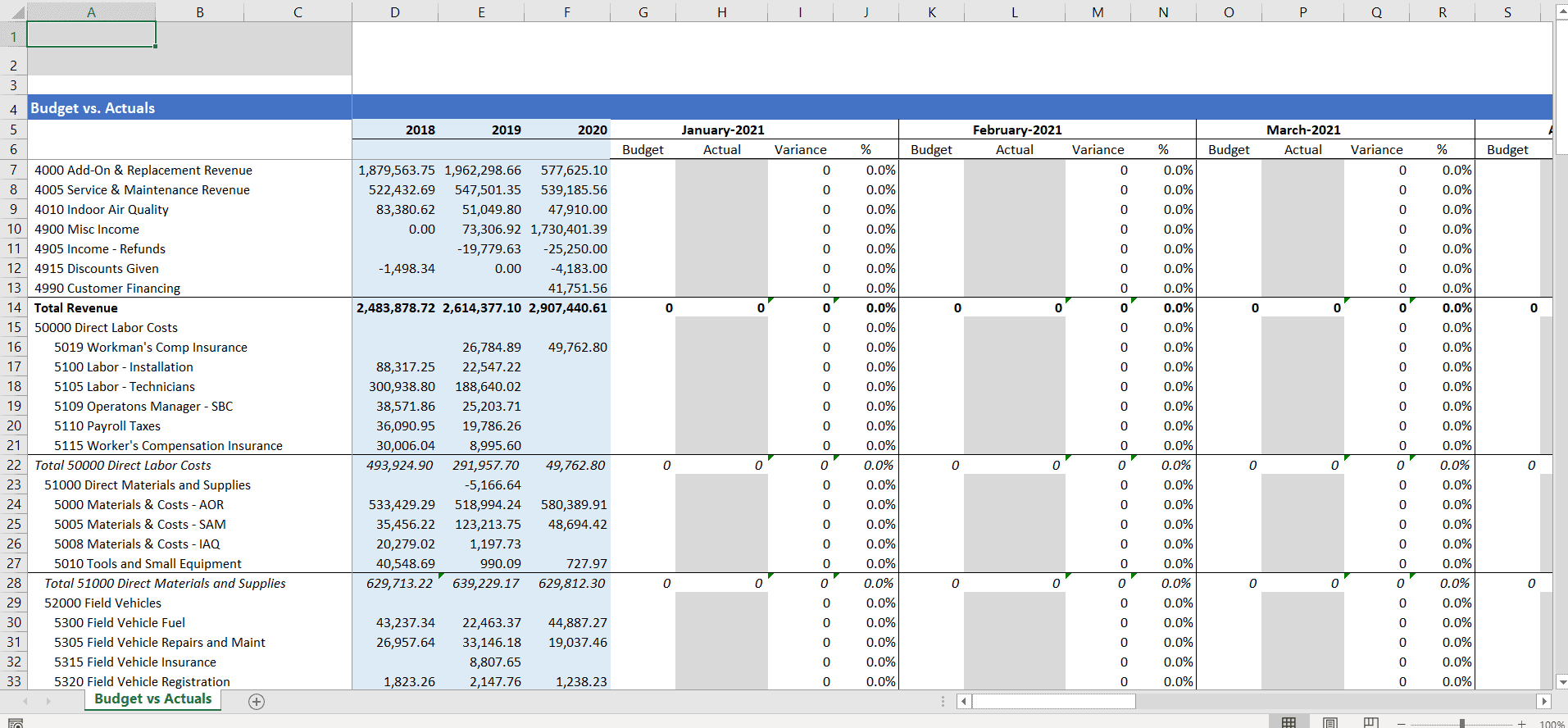Add a new sheet with plus button
Image resolution: width=1568 pixels, height=728 pixels.
[257, 702]
